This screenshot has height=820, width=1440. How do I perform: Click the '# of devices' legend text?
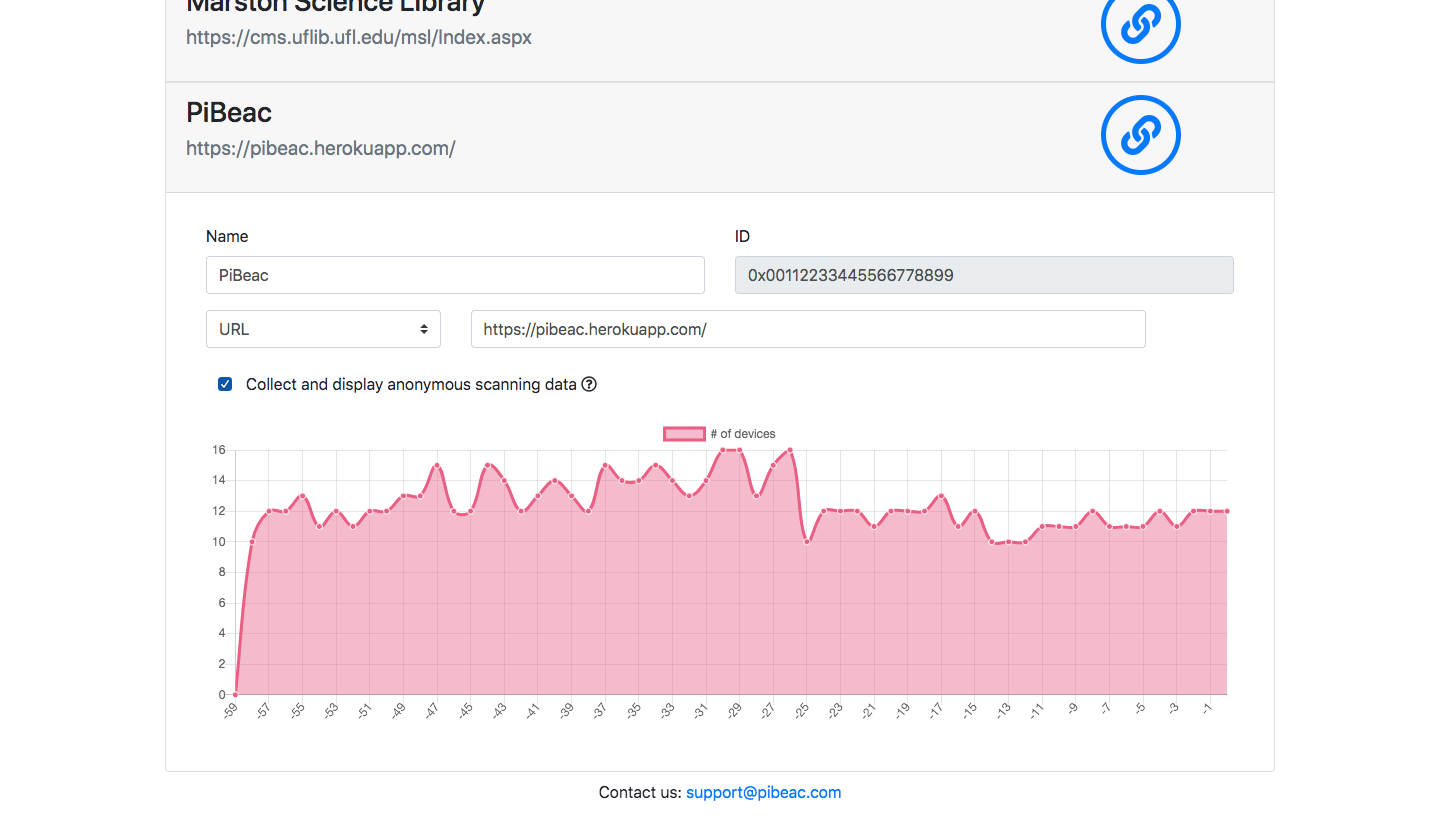(x=743, y=434)
